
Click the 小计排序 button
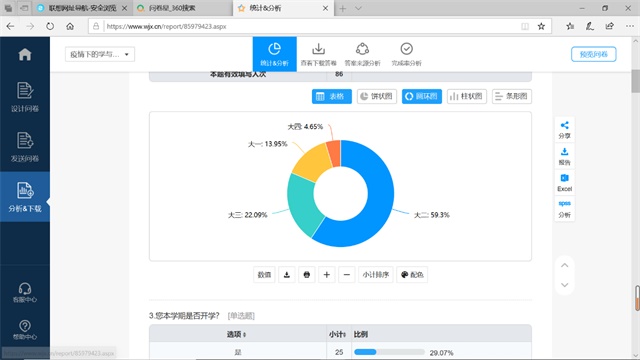pos(376,275)
